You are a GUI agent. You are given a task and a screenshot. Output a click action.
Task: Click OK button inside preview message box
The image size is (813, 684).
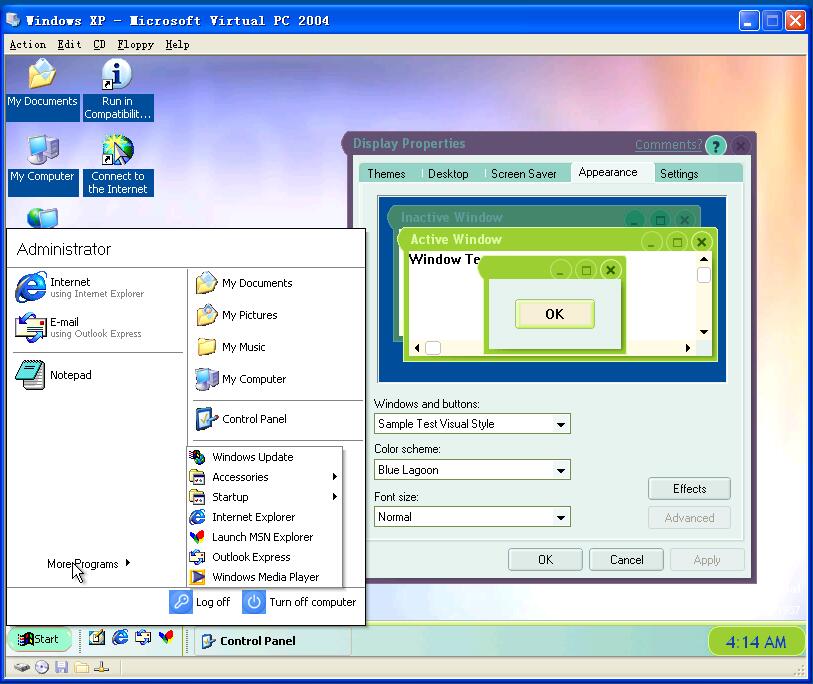pos(554,314)
